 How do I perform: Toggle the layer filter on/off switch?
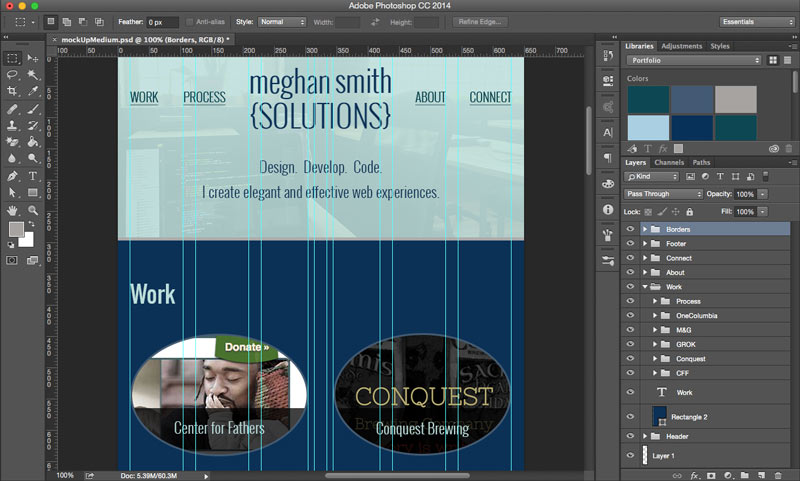click(765, 176)
